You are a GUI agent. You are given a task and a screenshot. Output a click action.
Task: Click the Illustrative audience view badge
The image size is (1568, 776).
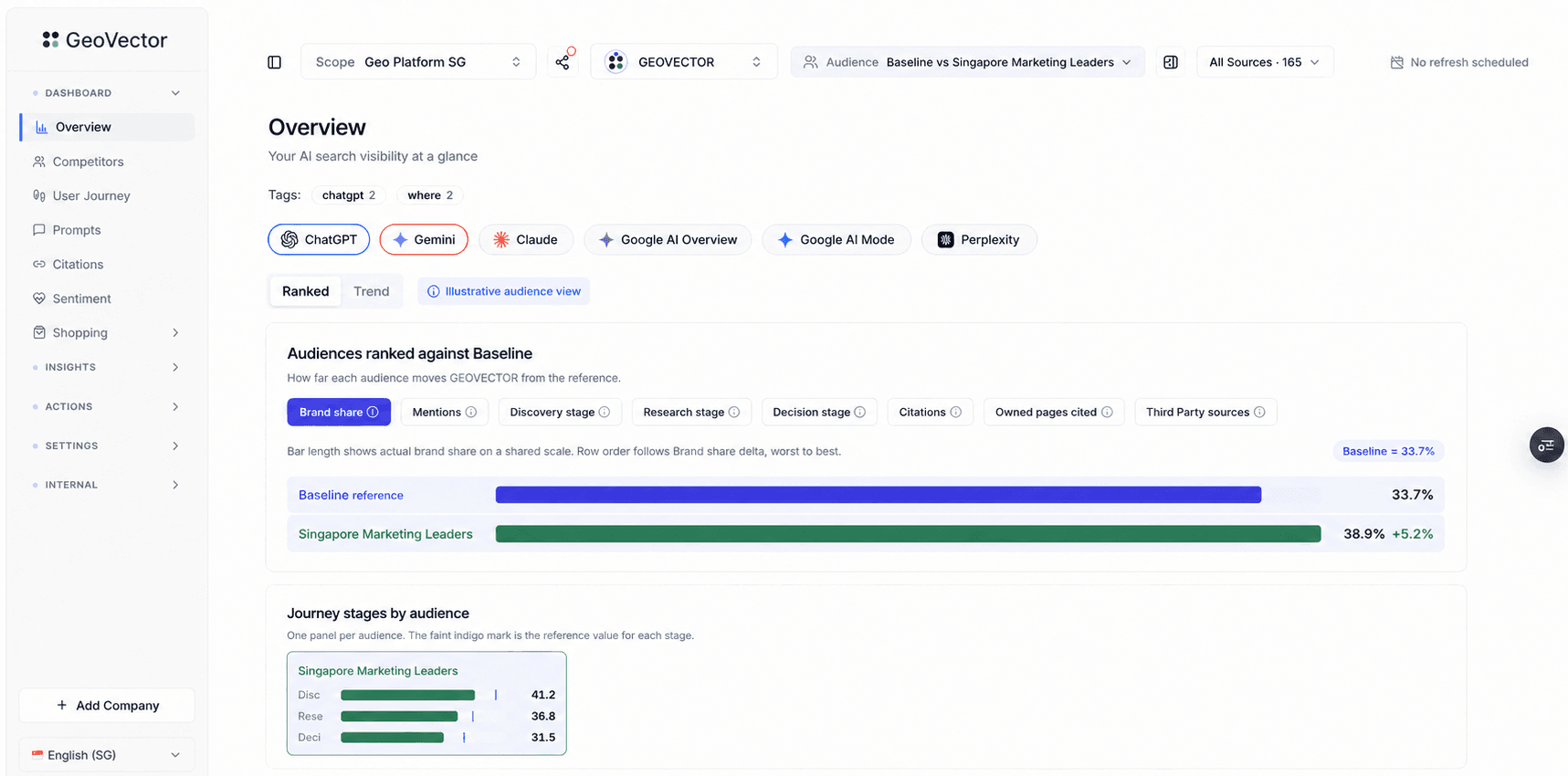503,291
